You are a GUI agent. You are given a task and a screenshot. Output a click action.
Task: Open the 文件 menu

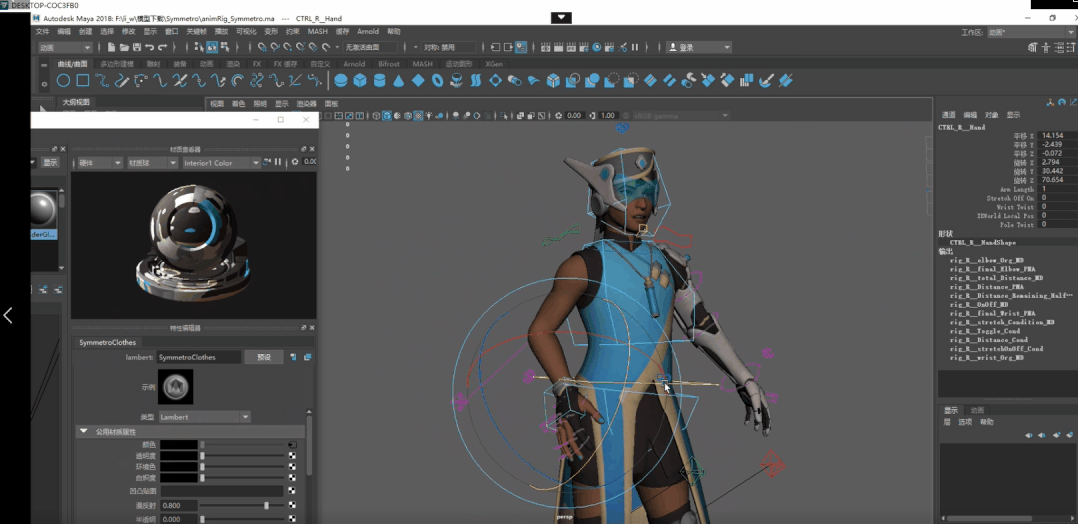coord(42,32)
